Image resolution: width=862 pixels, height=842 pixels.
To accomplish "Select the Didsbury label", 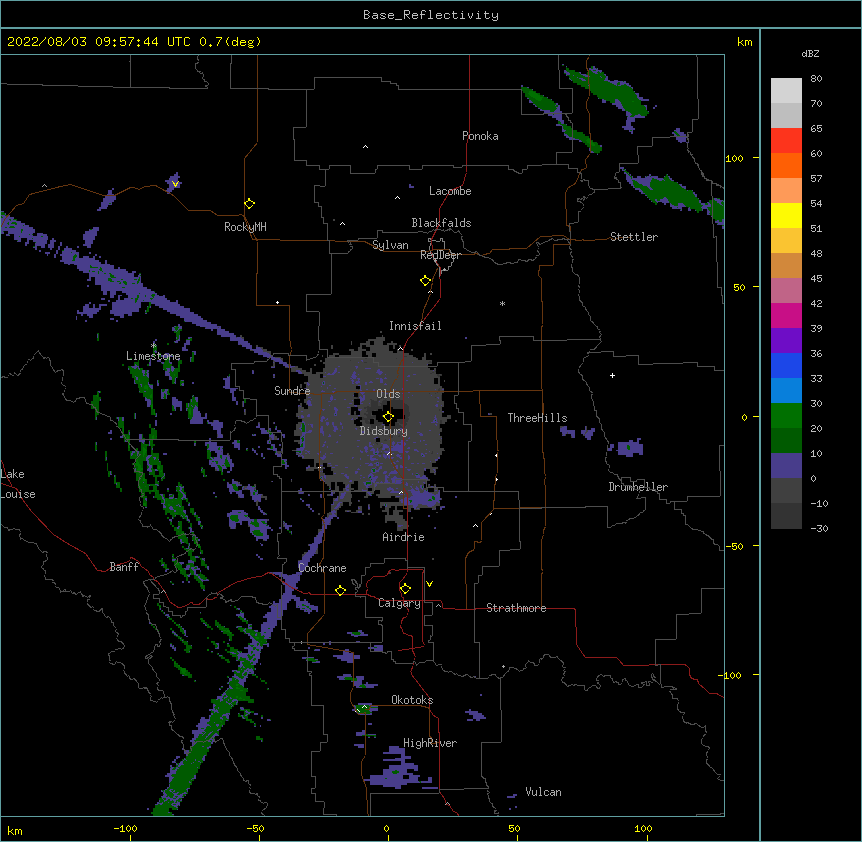I will pyautogui.click(x=383, y=431).
